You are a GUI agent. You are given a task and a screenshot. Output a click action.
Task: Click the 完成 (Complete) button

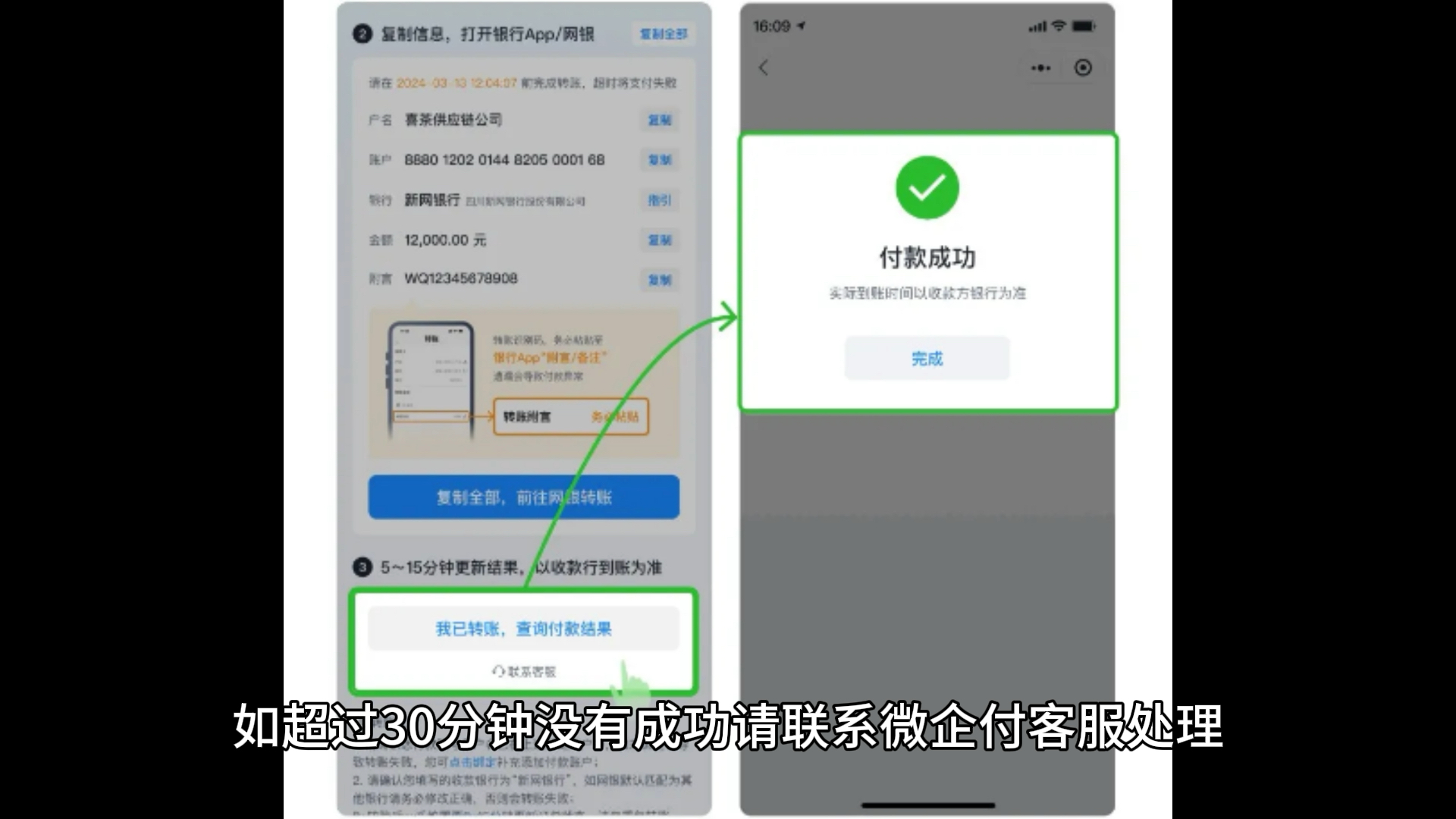tap(927, 357)
